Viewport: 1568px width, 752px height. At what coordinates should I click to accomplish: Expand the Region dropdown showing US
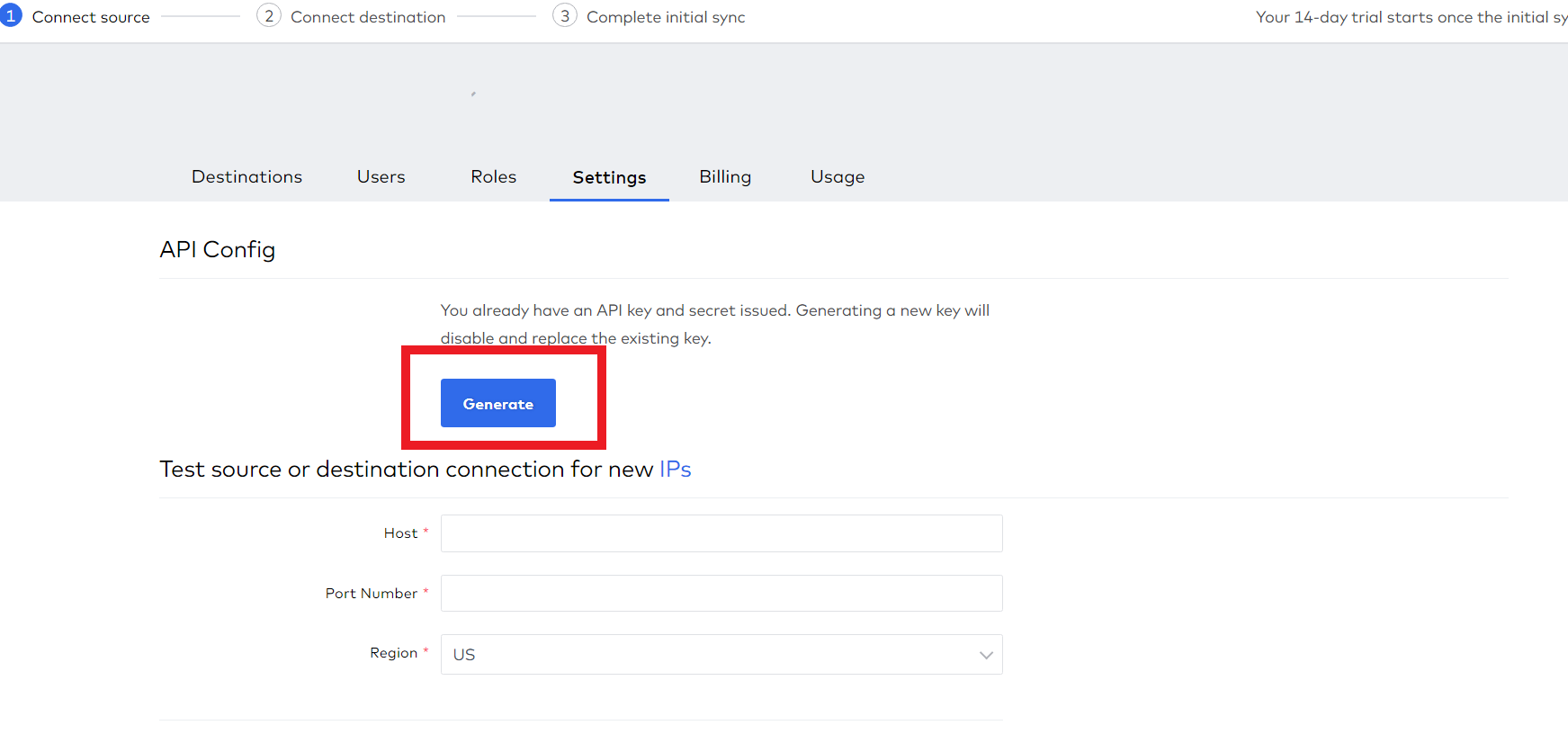click(x=721, y=655)
